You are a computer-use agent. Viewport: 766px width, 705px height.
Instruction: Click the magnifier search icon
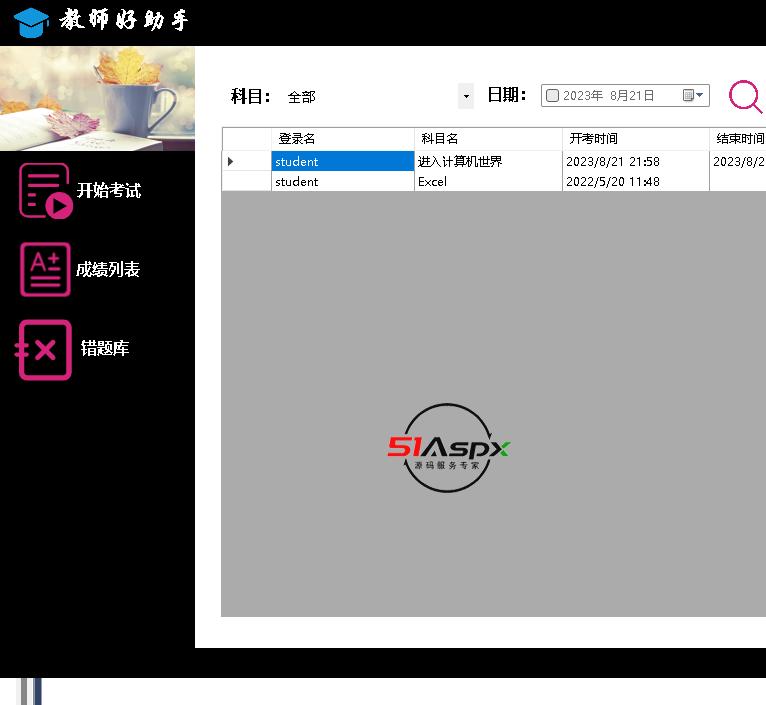coord(745,97)
